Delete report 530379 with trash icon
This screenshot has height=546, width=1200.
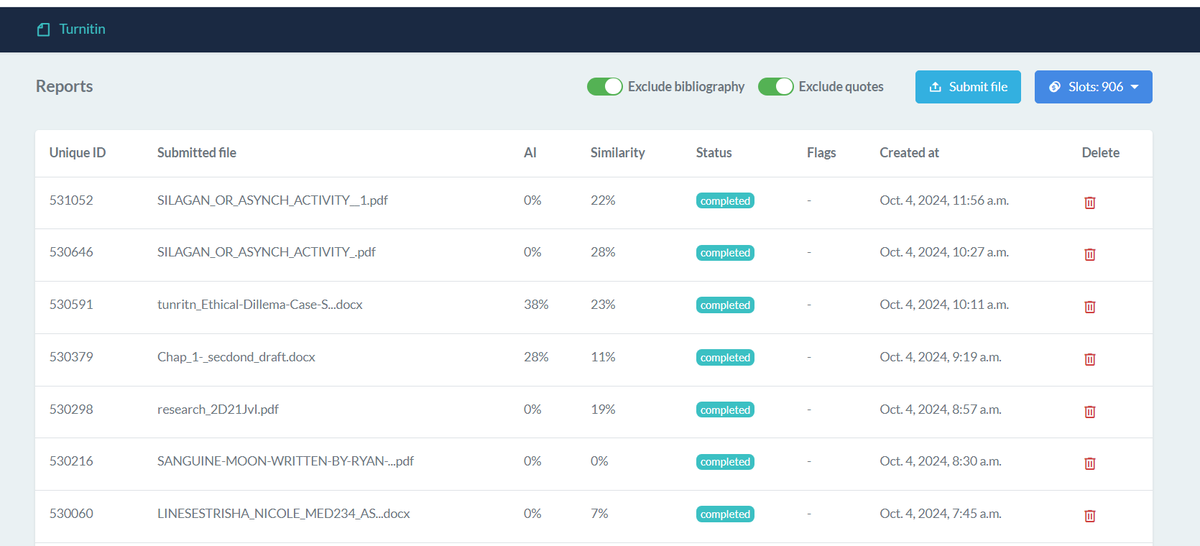pos(1090,358)
